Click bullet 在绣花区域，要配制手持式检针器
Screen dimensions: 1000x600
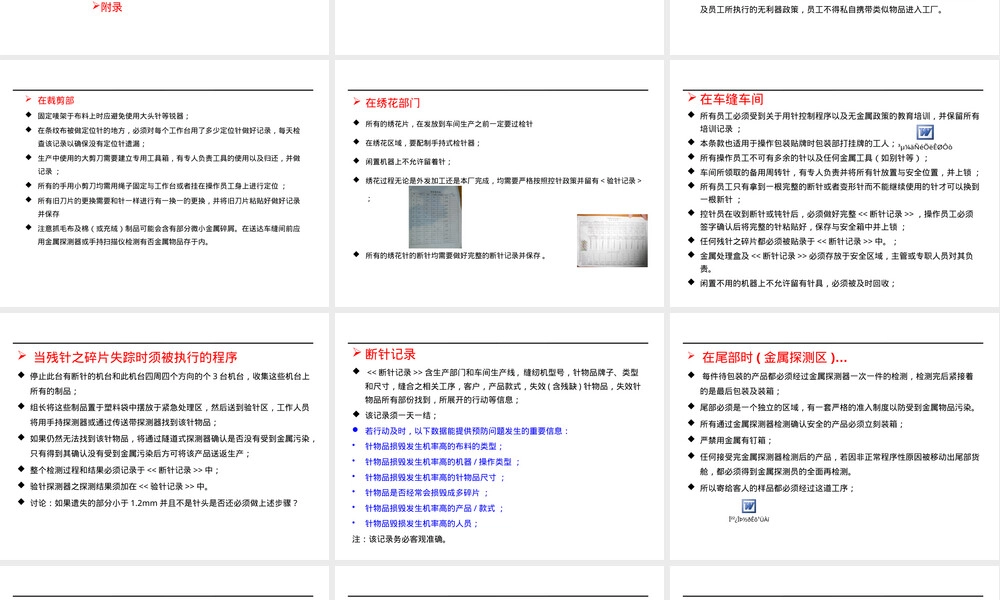pos(423,143)
